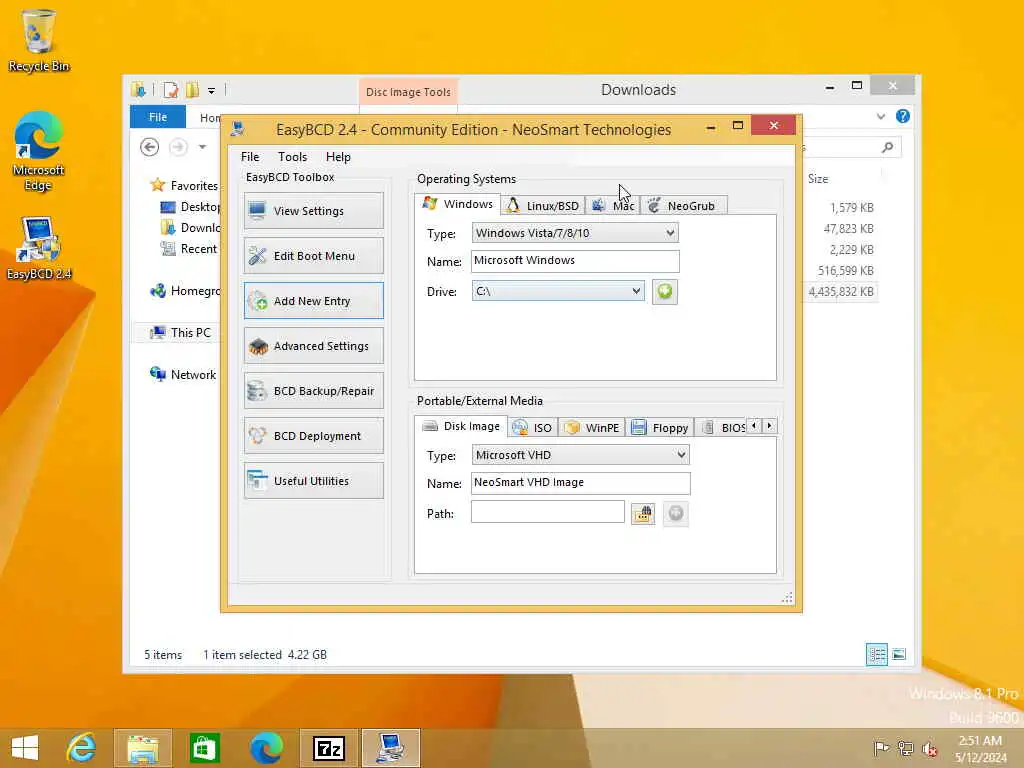
Task: Switch to the NeoGrub tab
Action: tap(683, 206)
